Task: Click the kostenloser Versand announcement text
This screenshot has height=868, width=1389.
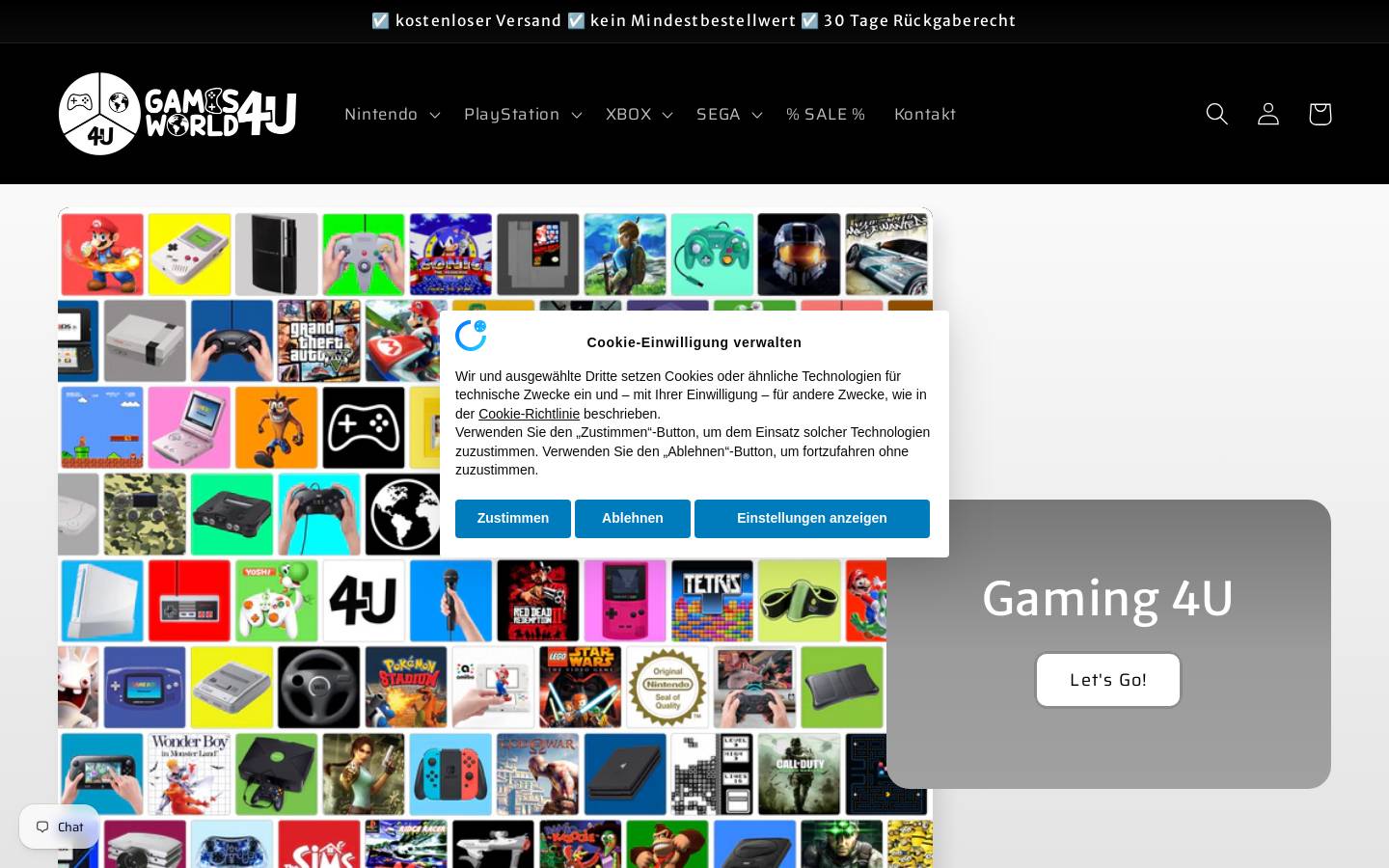Action: point(478,20)
